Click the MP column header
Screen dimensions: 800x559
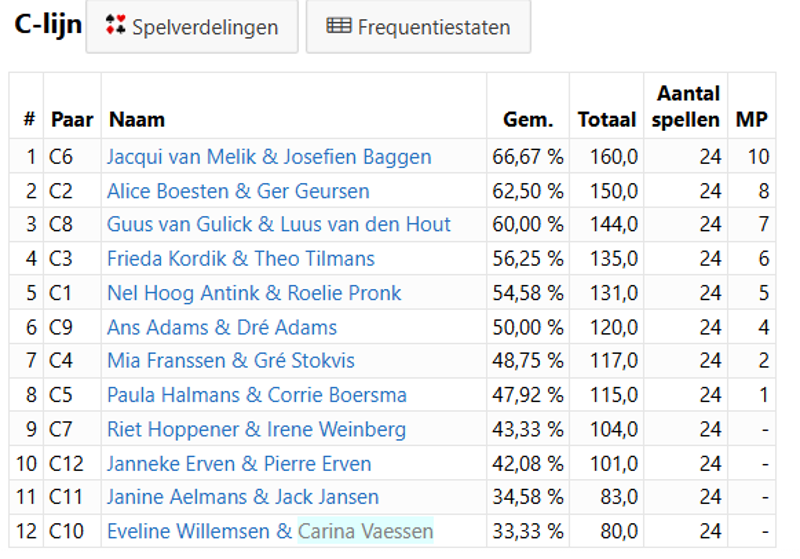tap(752, 120)
